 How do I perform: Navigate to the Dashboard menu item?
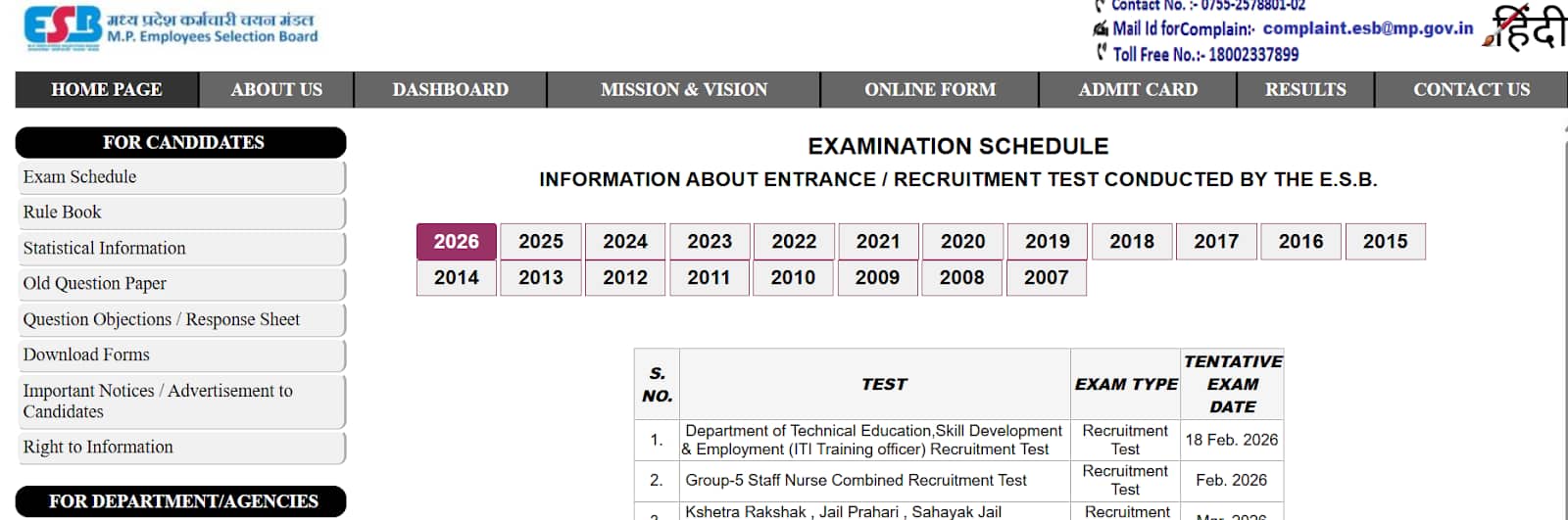click(x=450, y=90)
